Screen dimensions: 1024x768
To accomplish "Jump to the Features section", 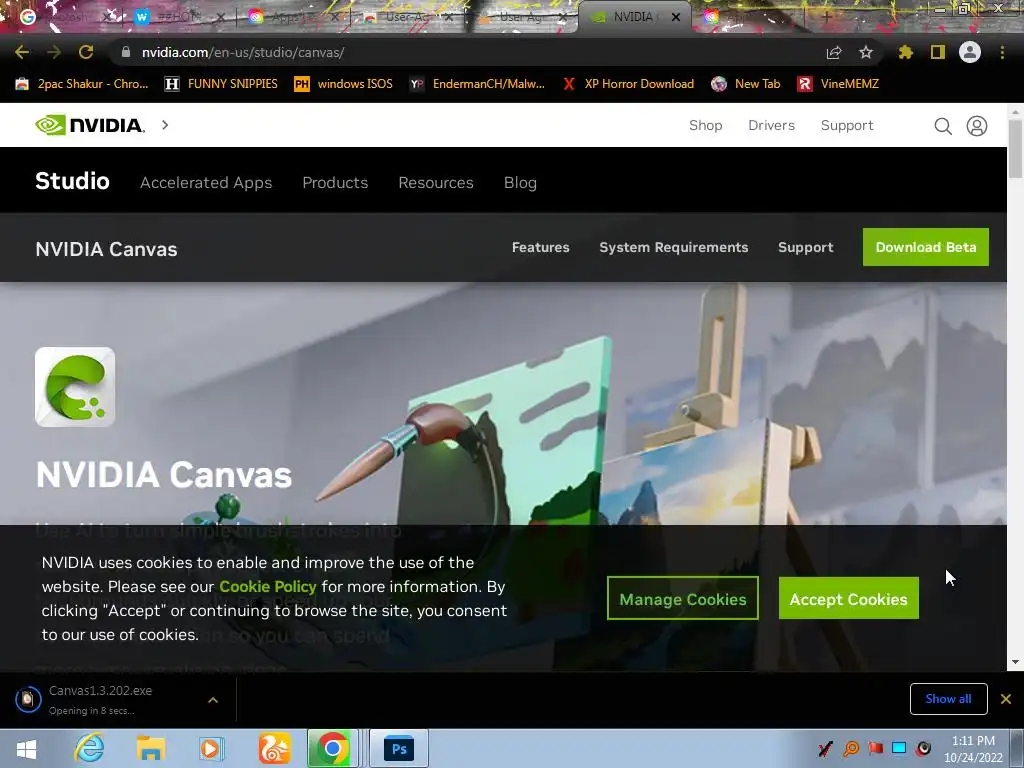I will [540, 248].
